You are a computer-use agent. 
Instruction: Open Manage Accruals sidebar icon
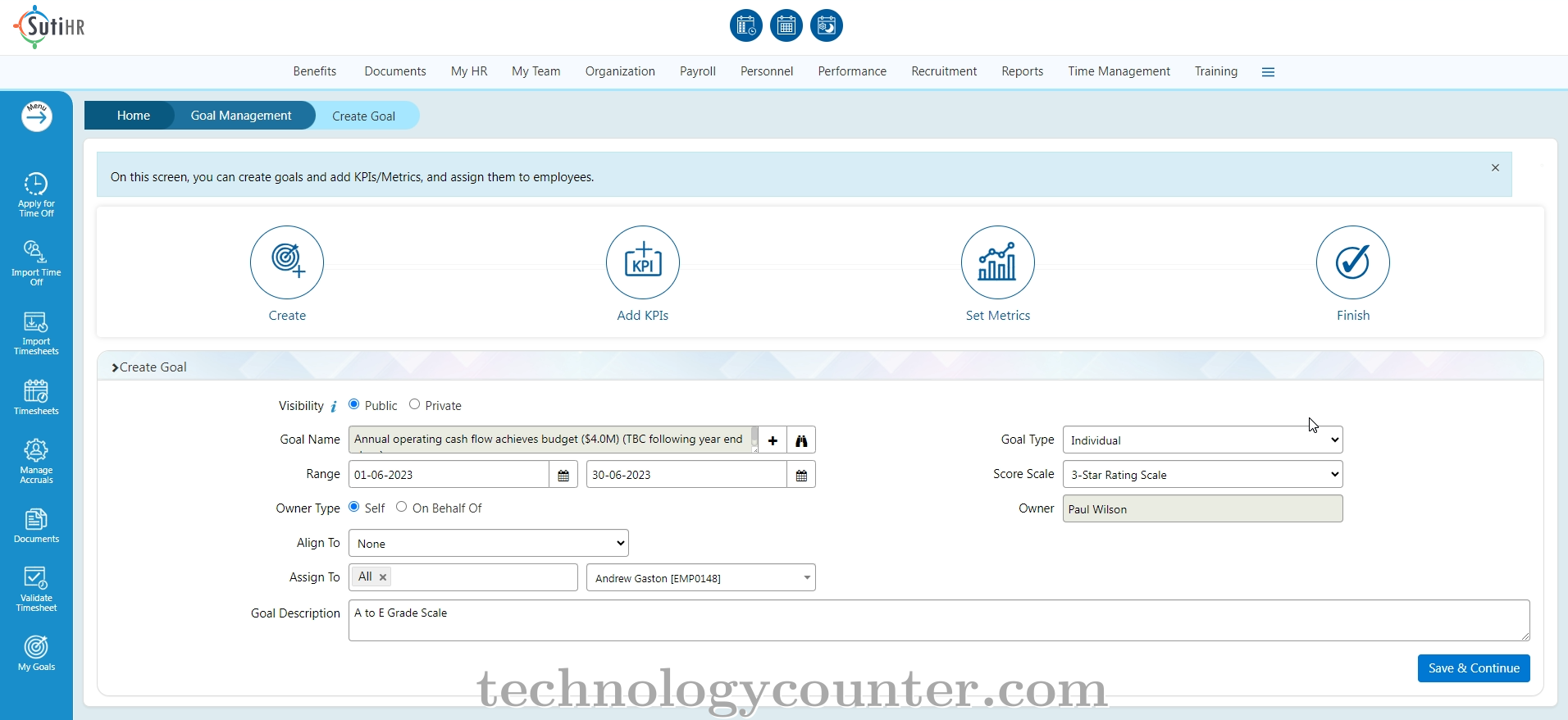click(x=36, y=461)
